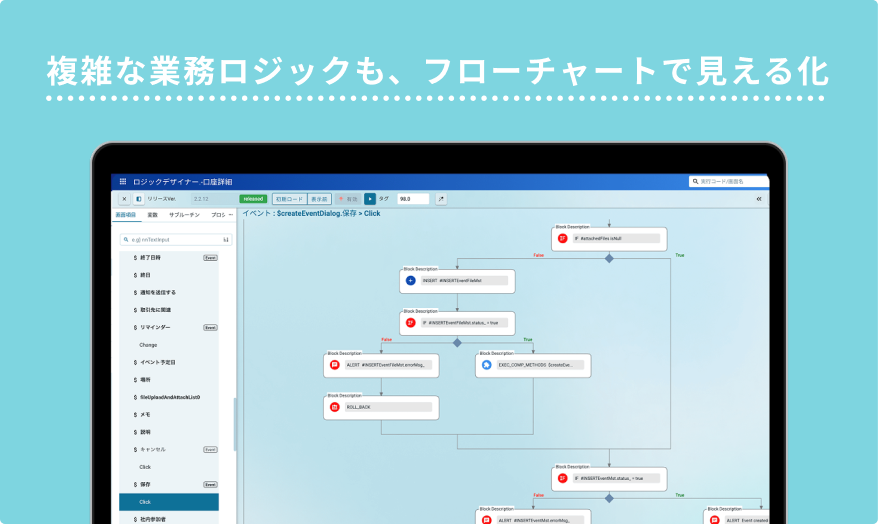Show more tabs via the ellipsis
Screen dimensions: 878x524
tap(231, 215)
